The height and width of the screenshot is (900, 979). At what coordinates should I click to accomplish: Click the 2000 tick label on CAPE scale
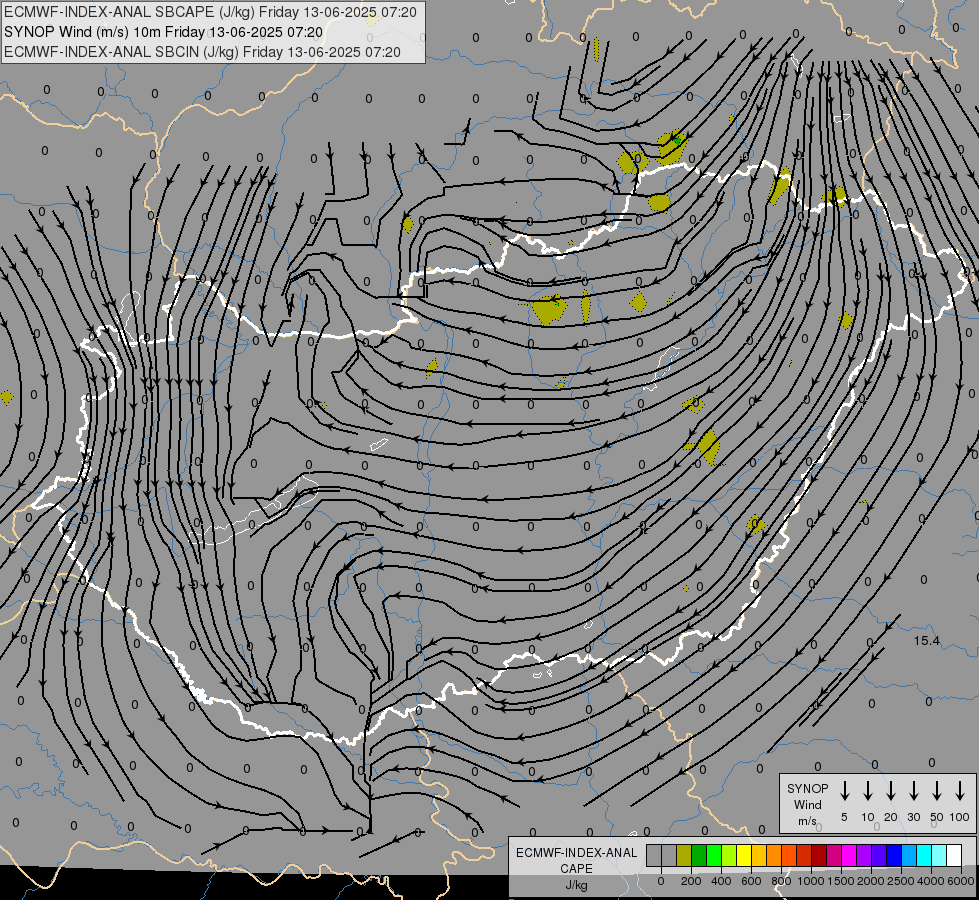(870, 881)
